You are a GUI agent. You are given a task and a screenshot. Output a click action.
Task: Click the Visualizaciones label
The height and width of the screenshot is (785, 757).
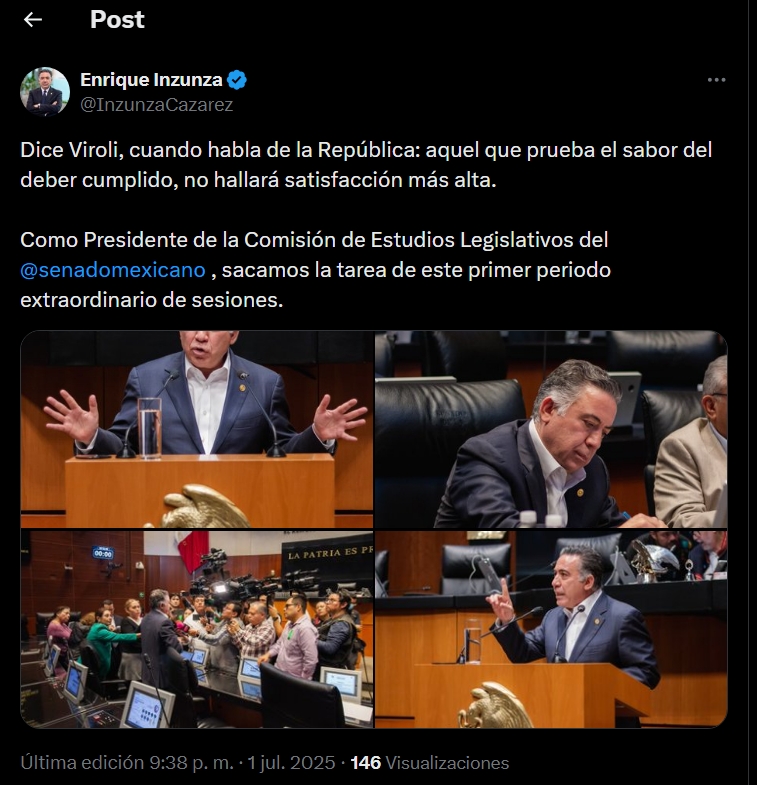(448, 762)
